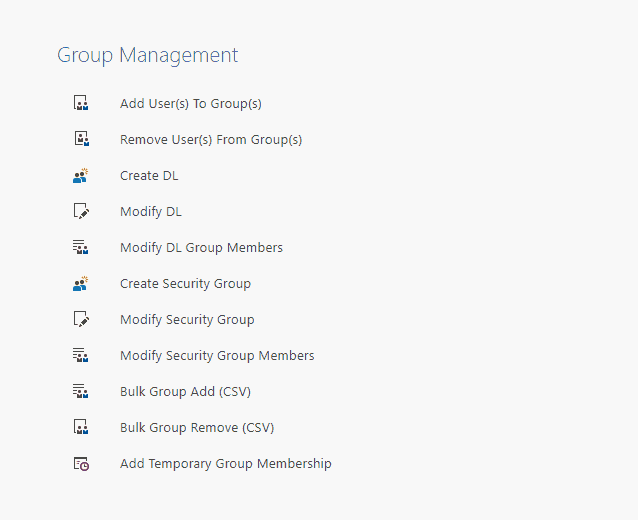The width and height of the screenshot is (638, 520).
Task: Select the Create DL link
Action: pos(149,175)
